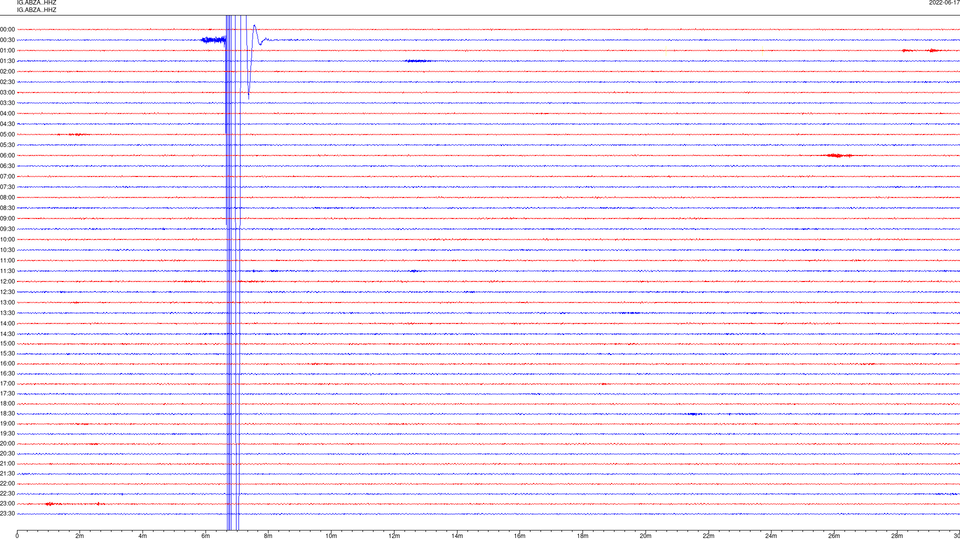Click the 10m minute axis label

click(331, 536)
